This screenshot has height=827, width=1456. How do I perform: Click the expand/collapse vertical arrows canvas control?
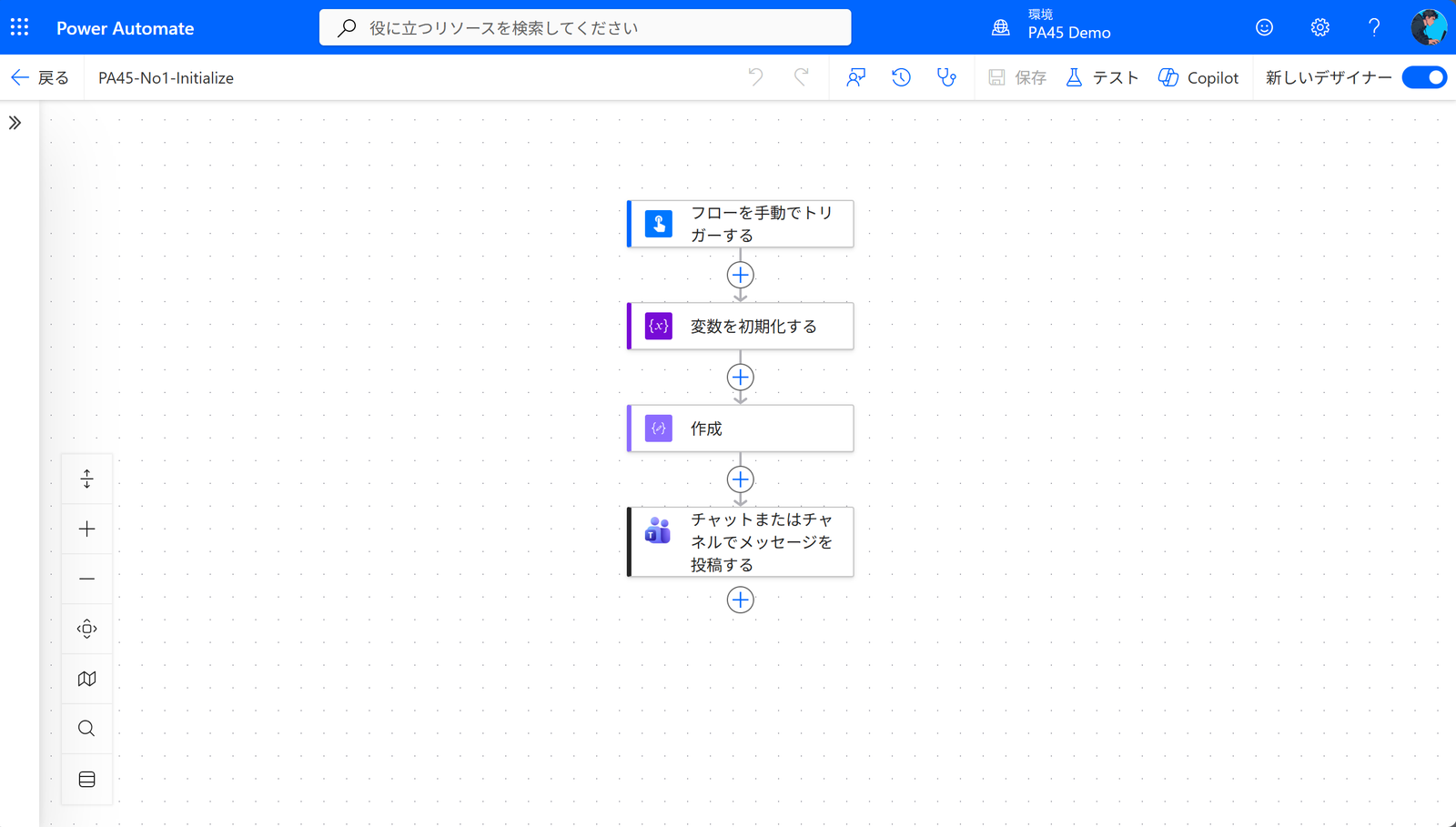[x=86, y=479]
